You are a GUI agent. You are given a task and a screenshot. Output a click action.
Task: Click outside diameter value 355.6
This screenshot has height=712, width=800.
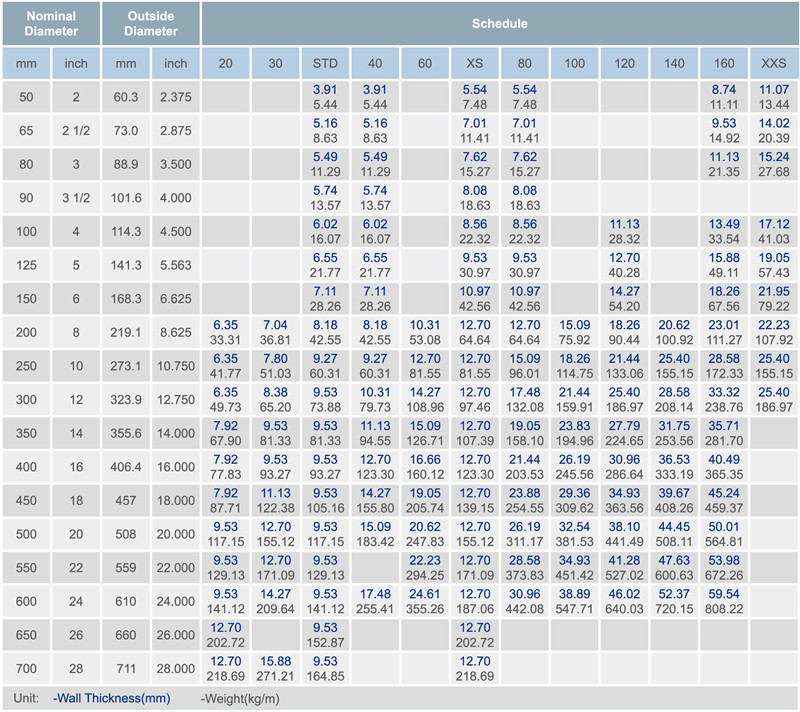click(x=126, y=434)
